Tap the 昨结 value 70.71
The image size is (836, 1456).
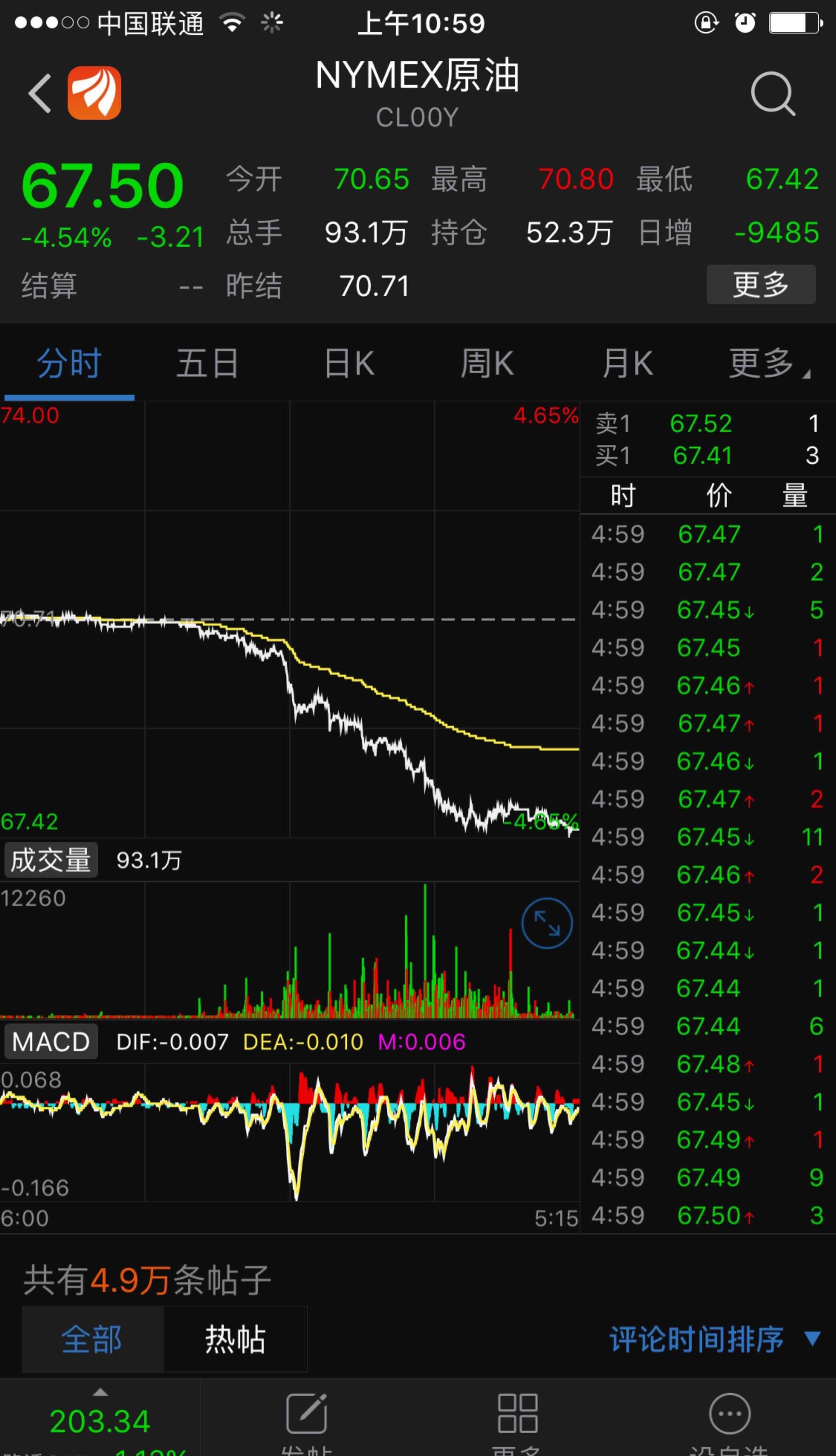[374, 286]
